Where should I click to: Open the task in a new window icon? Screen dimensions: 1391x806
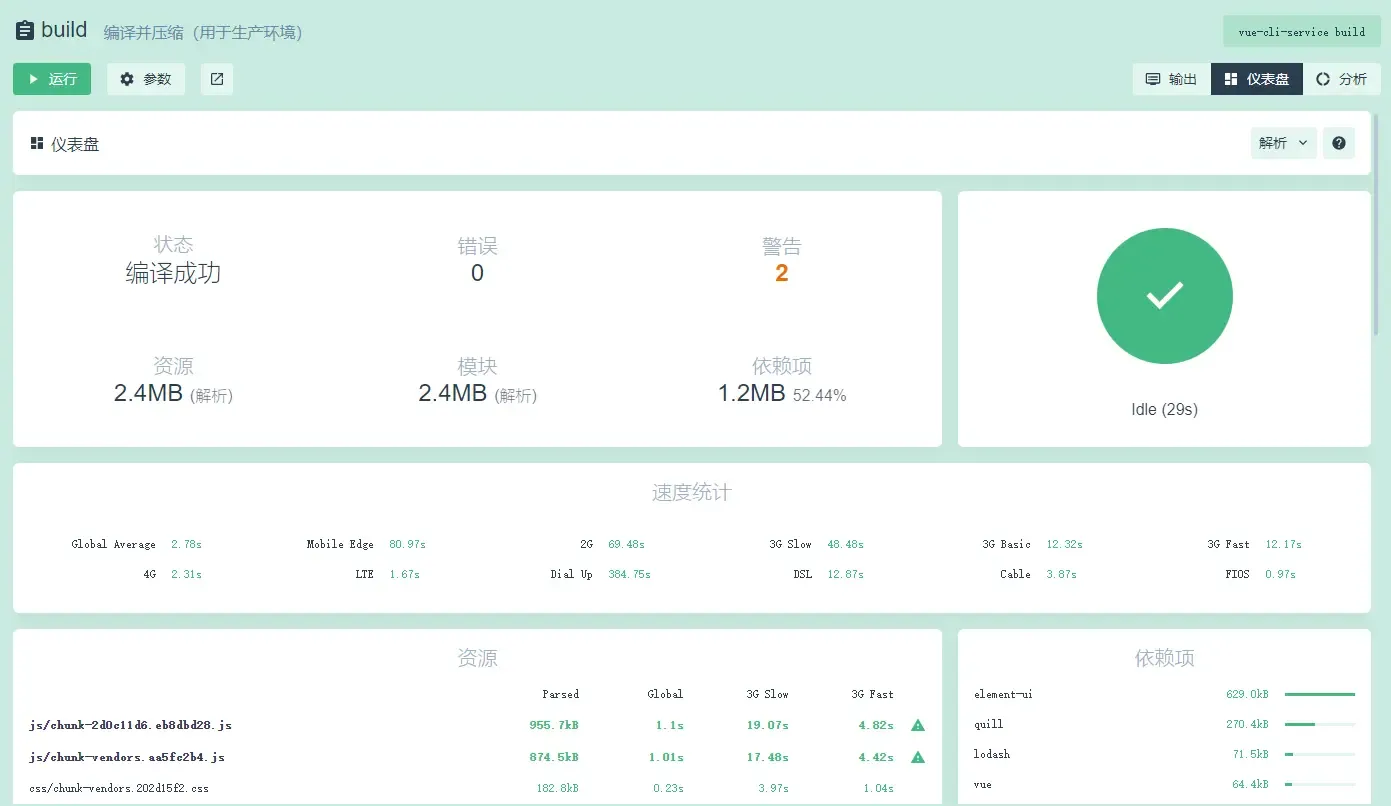pos(217,79)
